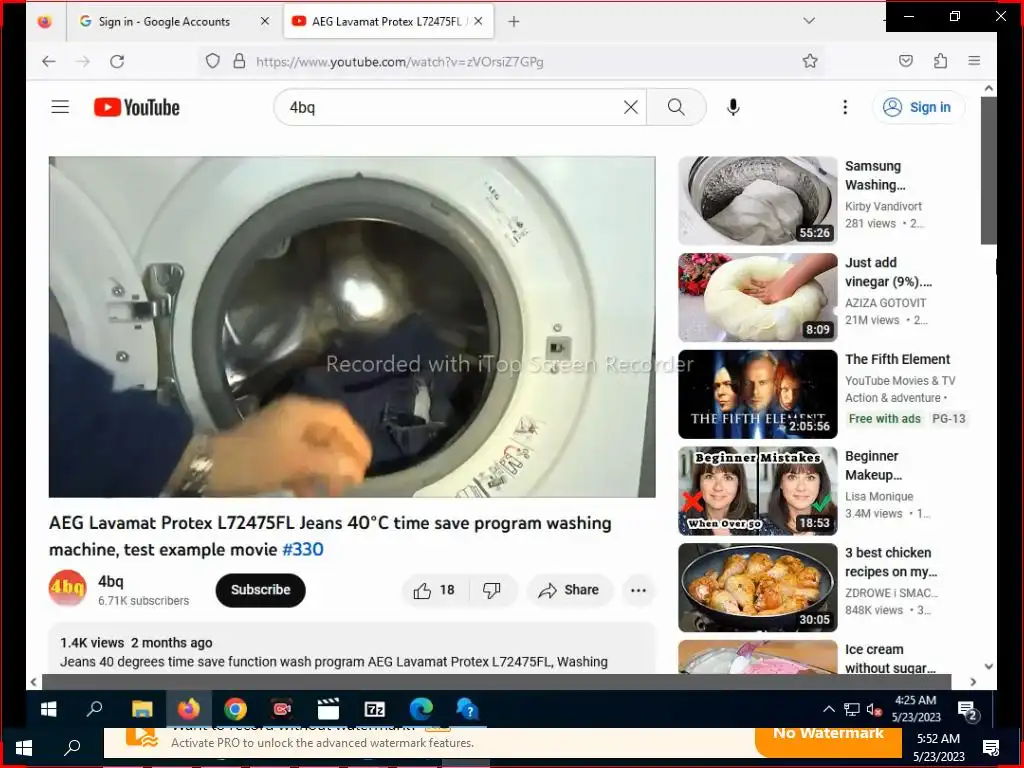Bookmark this page with star icon
The height and width of the screenshot is (768, 1024).
pyautogui.click(x=810, y=61)
